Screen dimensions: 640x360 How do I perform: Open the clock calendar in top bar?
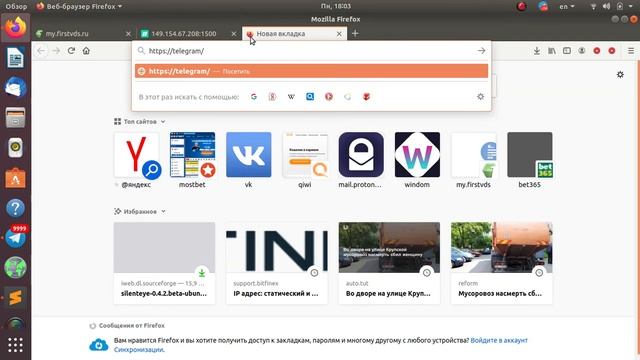(336, 6)
